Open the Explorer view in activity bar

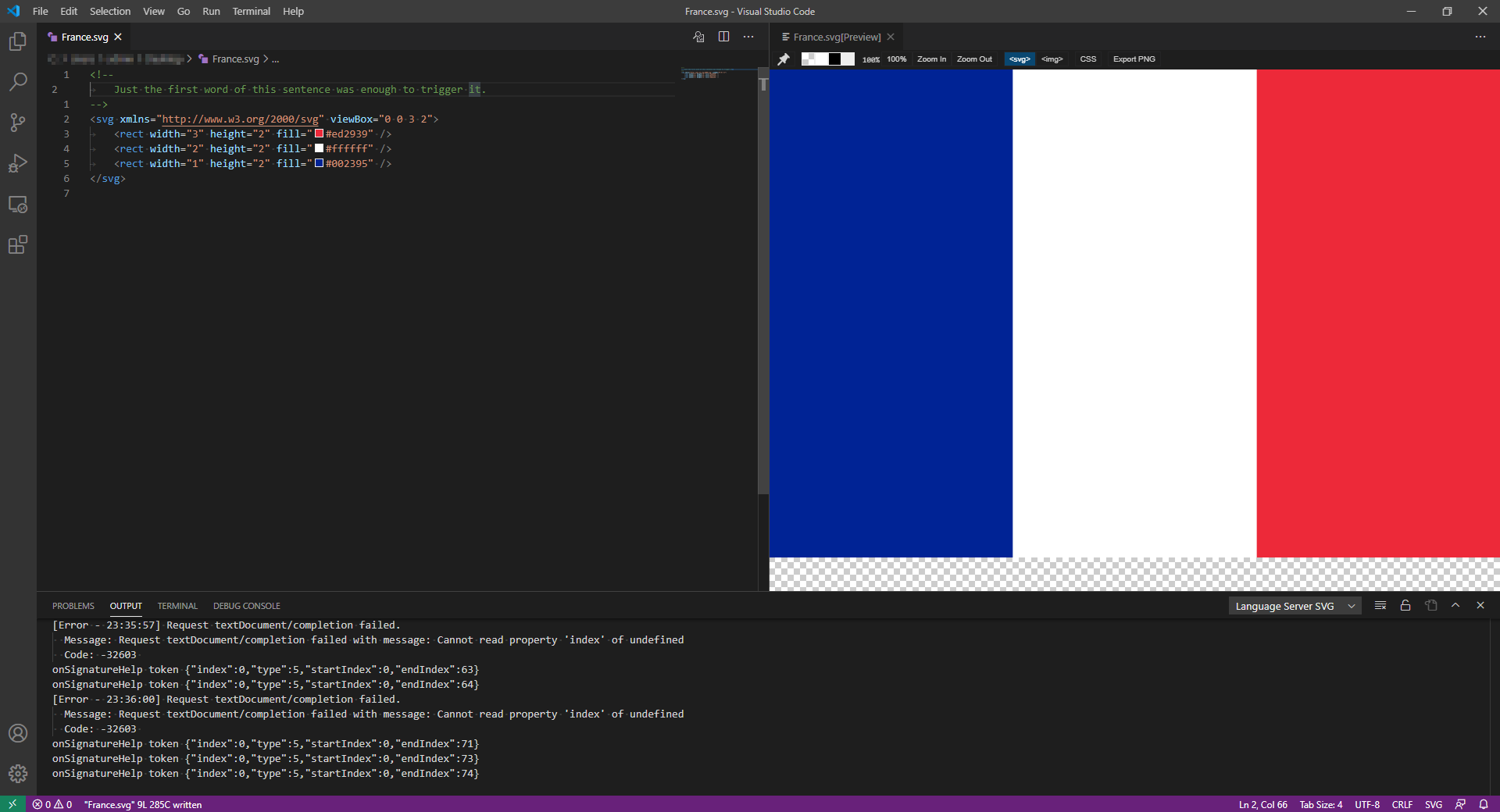point(18,41)
